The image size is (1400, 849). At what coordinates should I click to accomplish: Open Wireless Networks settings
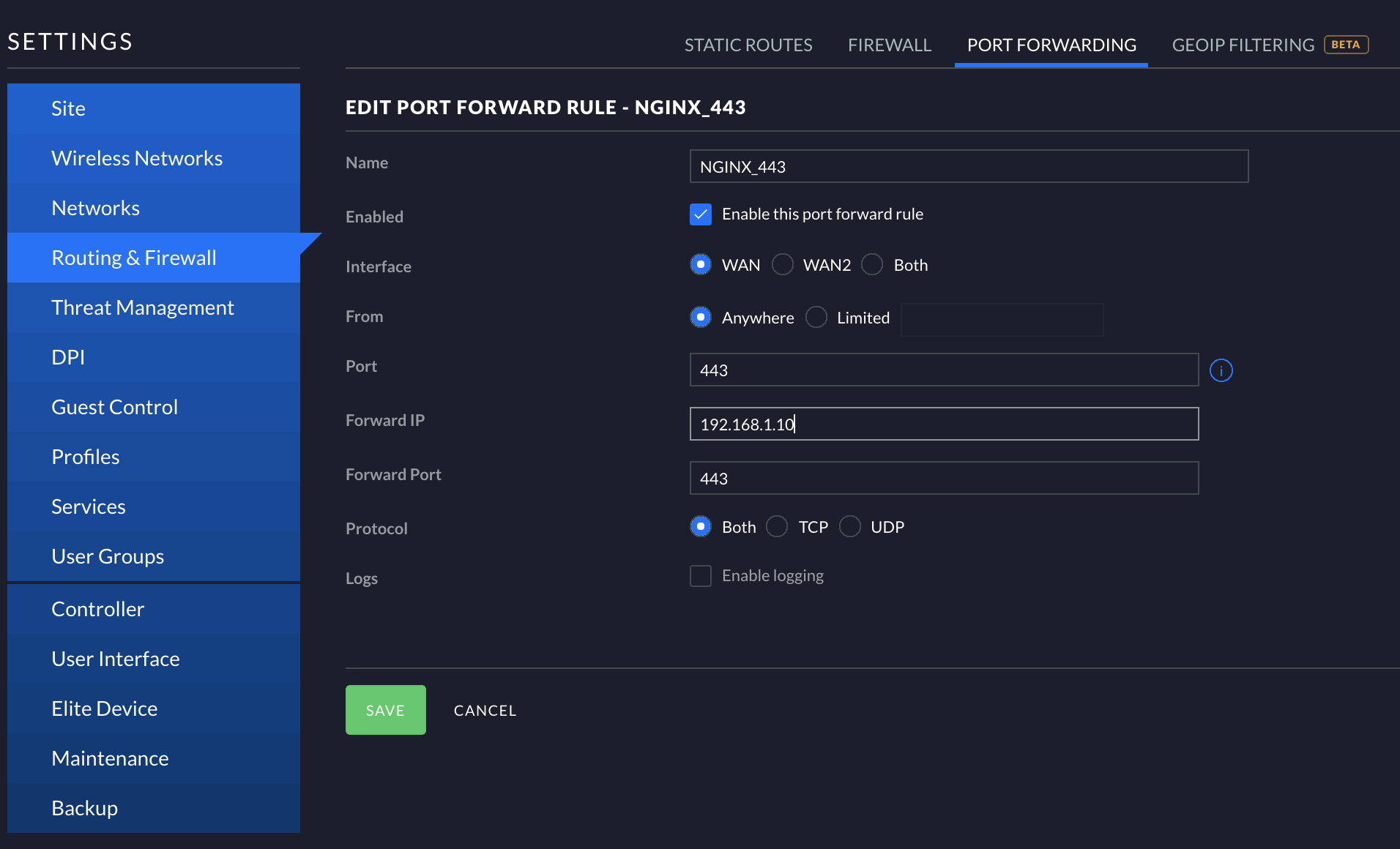coord(137,158)
